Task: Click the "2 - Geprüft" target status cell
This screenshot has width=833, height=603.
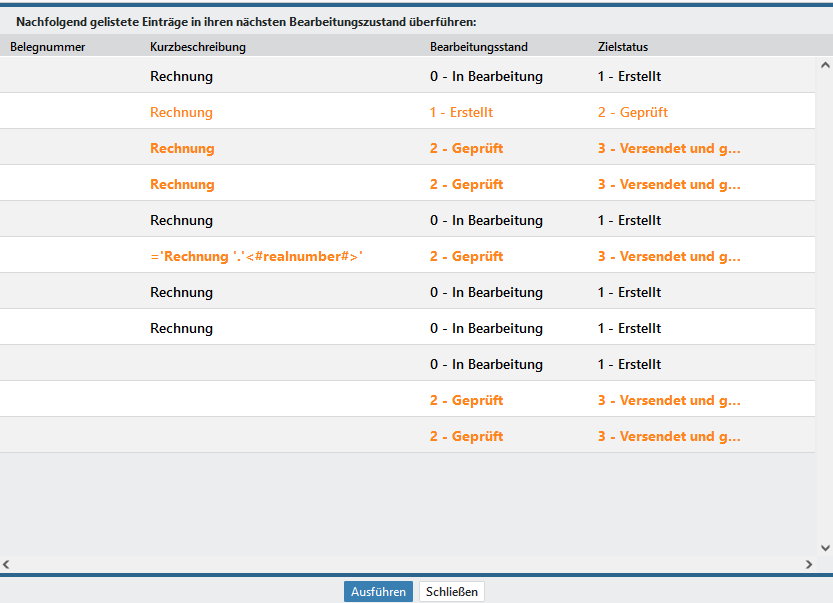Action: point(632,113)
